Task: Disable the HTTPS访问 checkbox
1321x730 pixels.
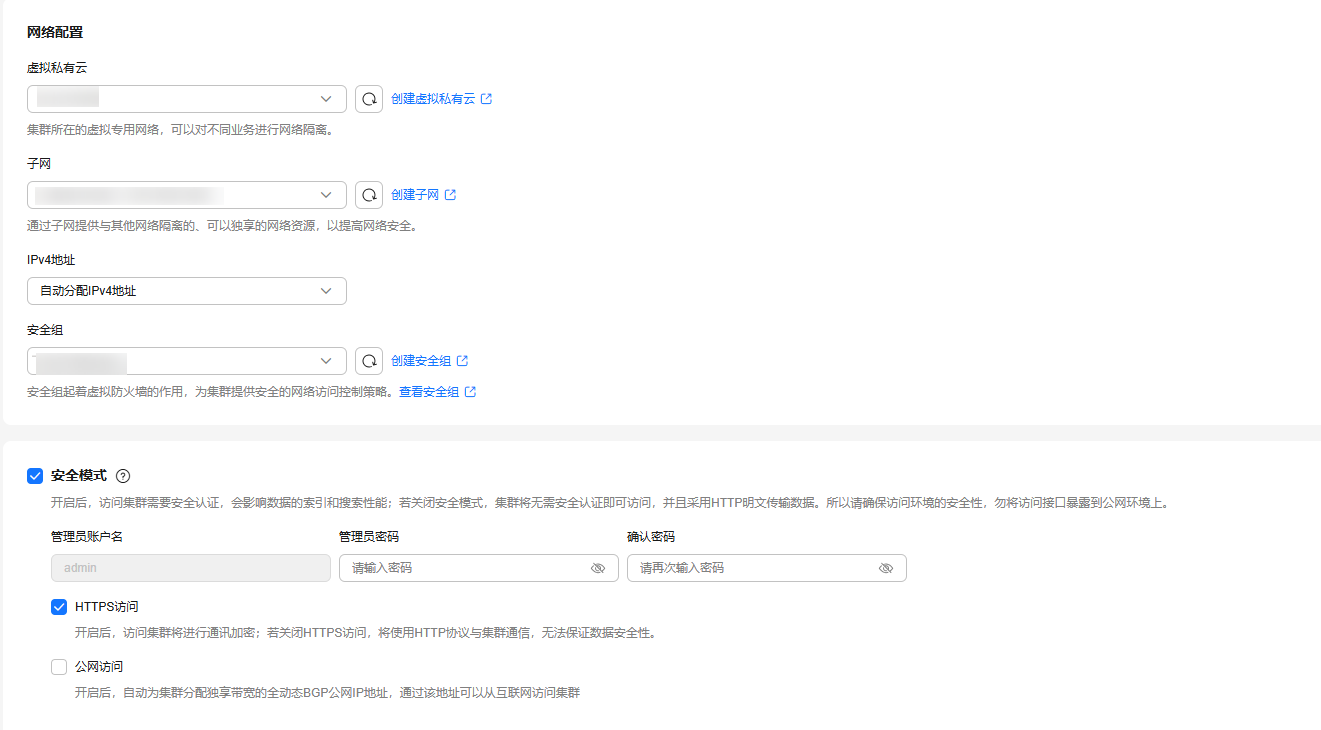Action: pos(59,607)
